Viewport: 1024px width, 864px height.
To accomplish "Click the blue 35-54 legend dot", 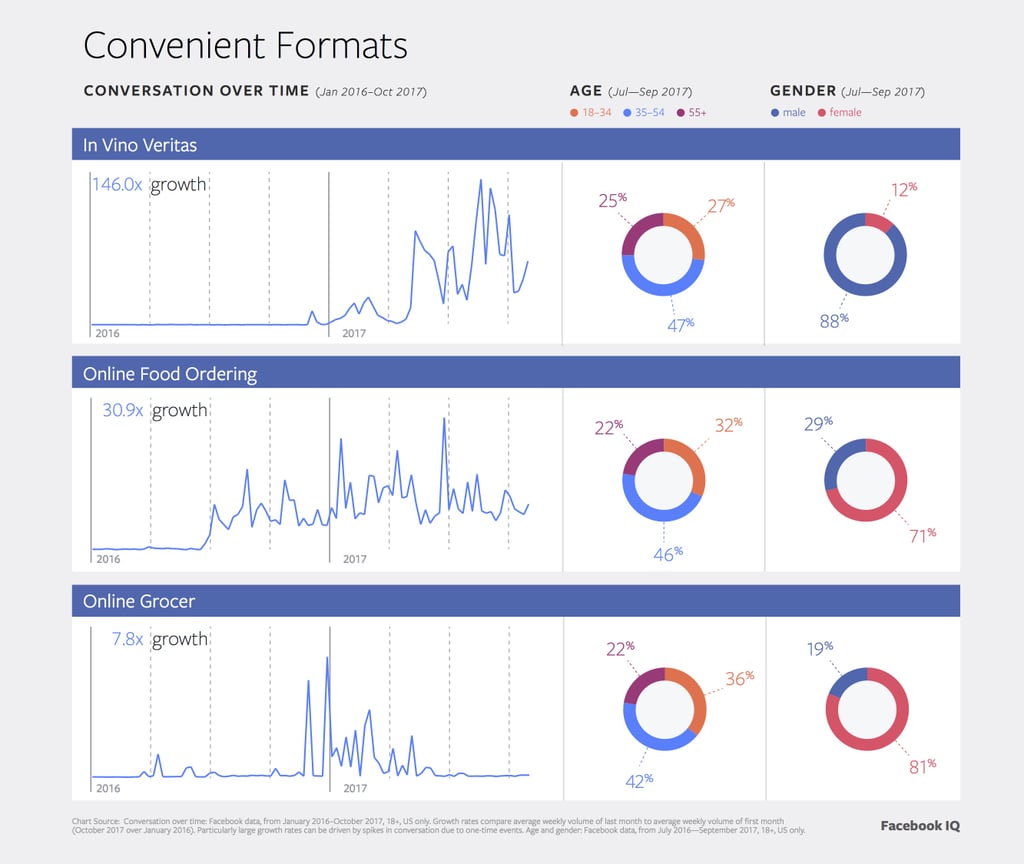I will [626, 113].
